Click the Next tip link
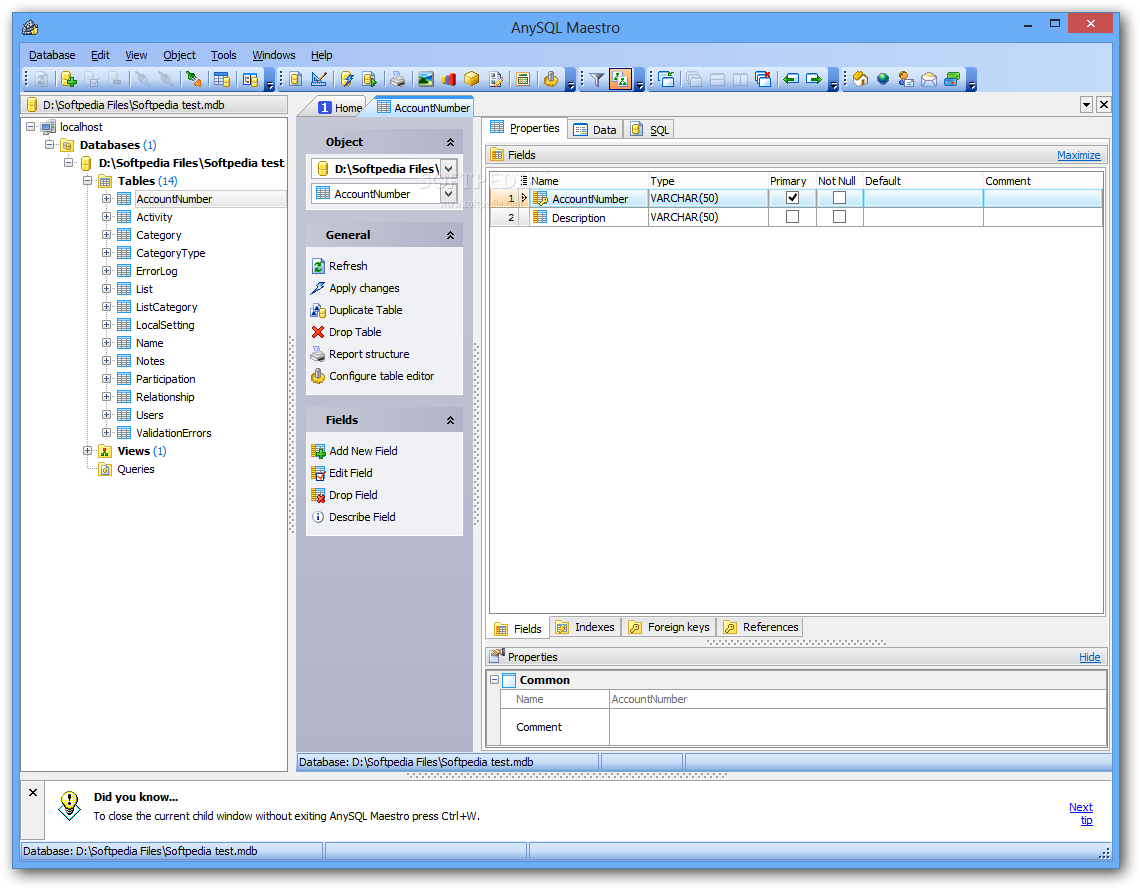 click(1081, 813)
